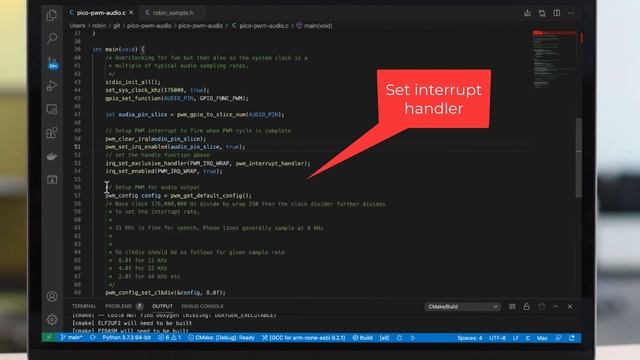640x360 pixels.
Task: Click irq_set_exclusive_handler function call
Action: click(208, 163)
